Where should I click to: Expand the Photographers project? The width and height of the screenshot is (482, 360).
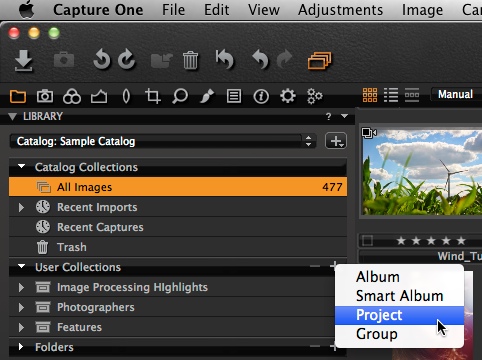[x=21, y=307]
